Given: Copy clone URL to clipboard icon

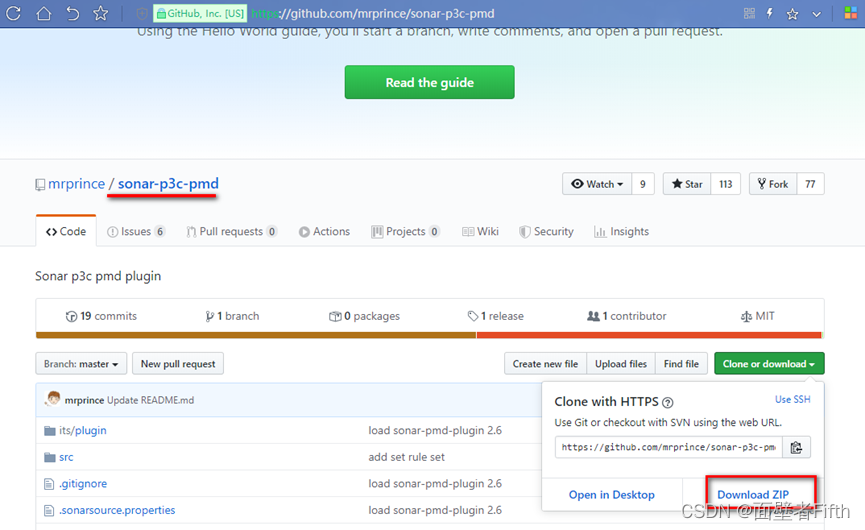Looking at the screenshot, I should click(x=796, y=447).
